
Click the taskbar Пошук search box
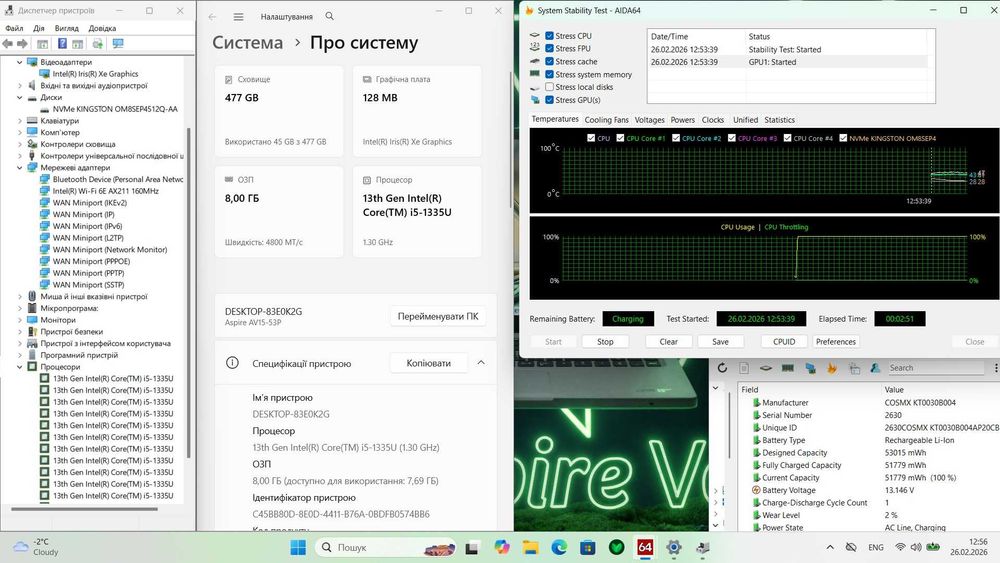(386, 547)
